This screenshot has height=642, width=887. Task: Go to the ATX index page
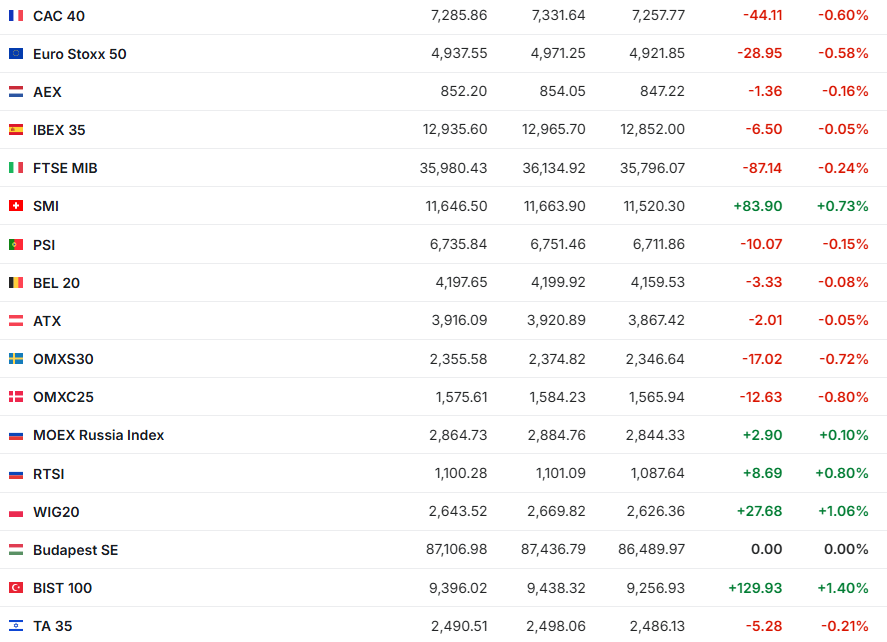(x=47, y=321)
